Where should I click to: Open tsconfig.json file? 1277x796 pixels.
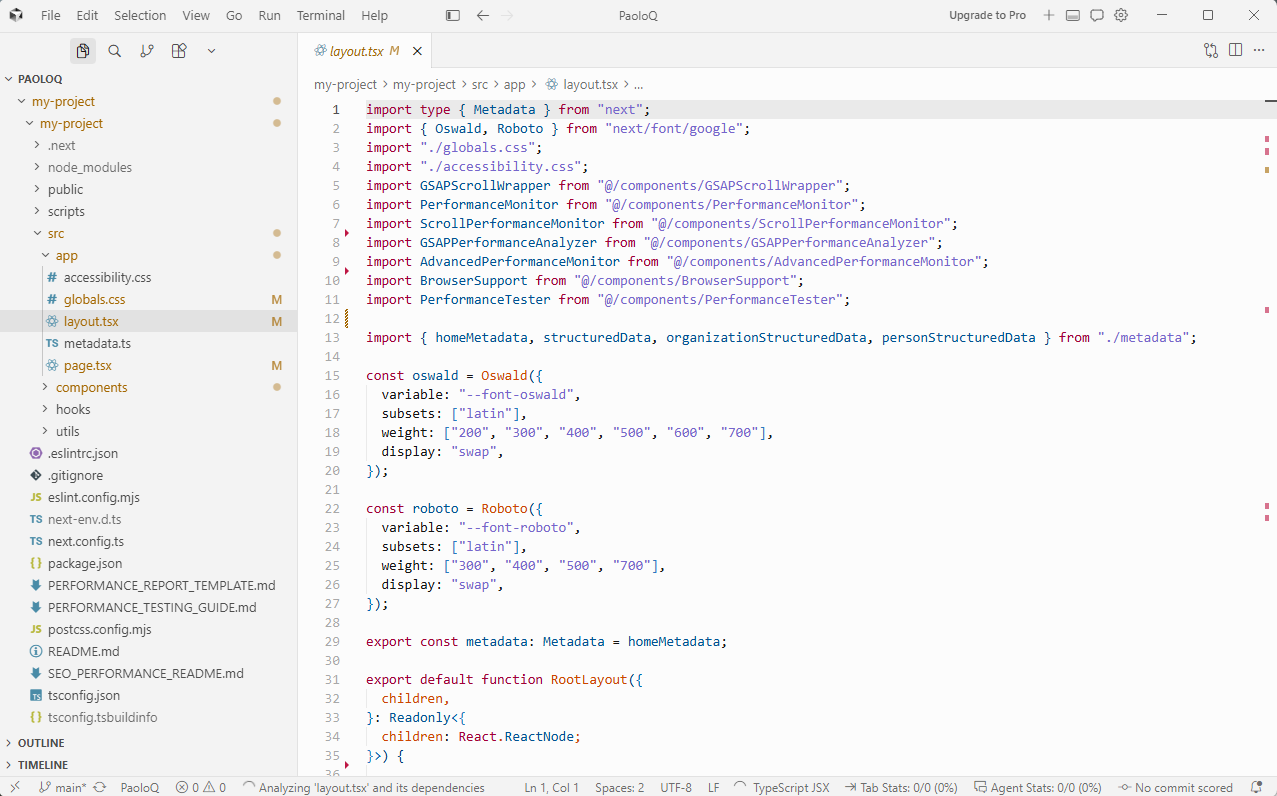[148, 695]
